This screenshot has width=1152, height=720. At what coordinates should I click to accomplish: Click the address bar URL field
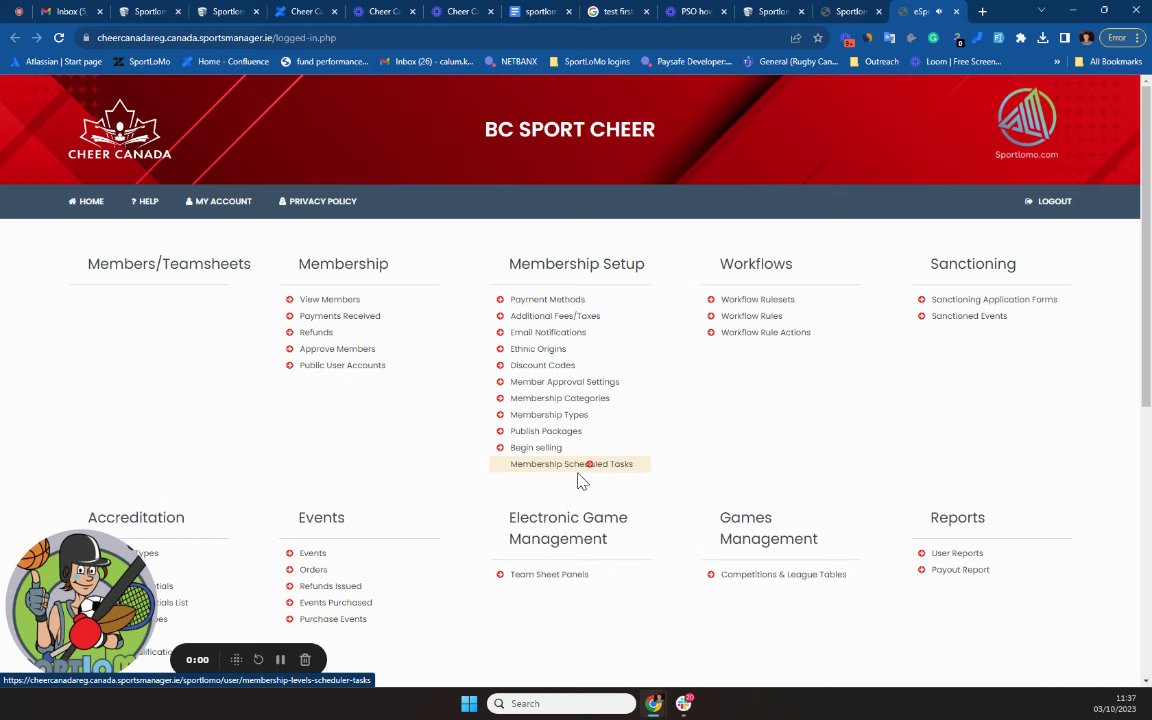[x=433, y=37]
